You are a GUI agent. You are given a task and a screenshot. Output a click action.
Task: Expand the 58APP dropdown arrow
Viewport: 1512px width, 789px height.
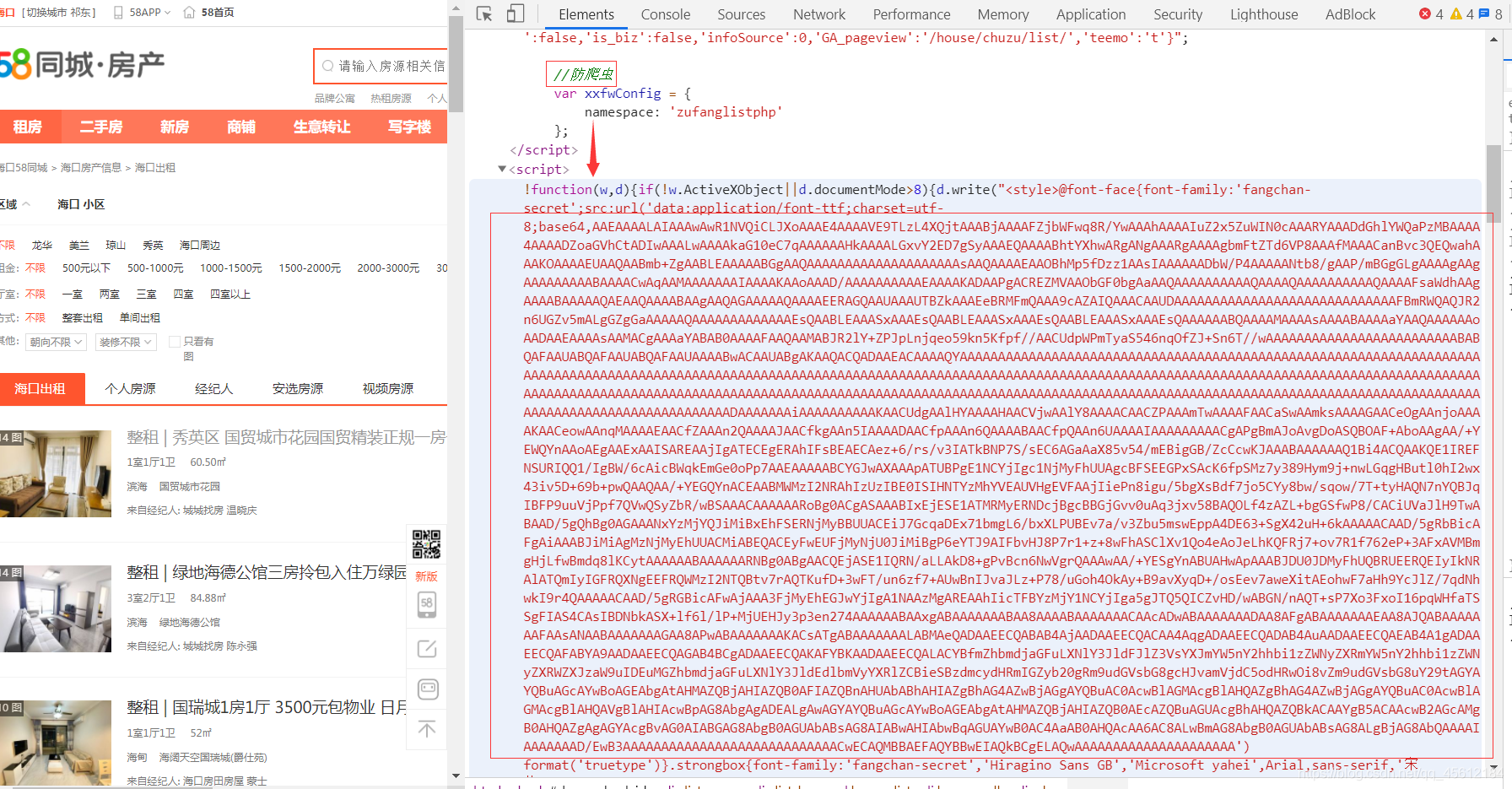pos(167,13)
